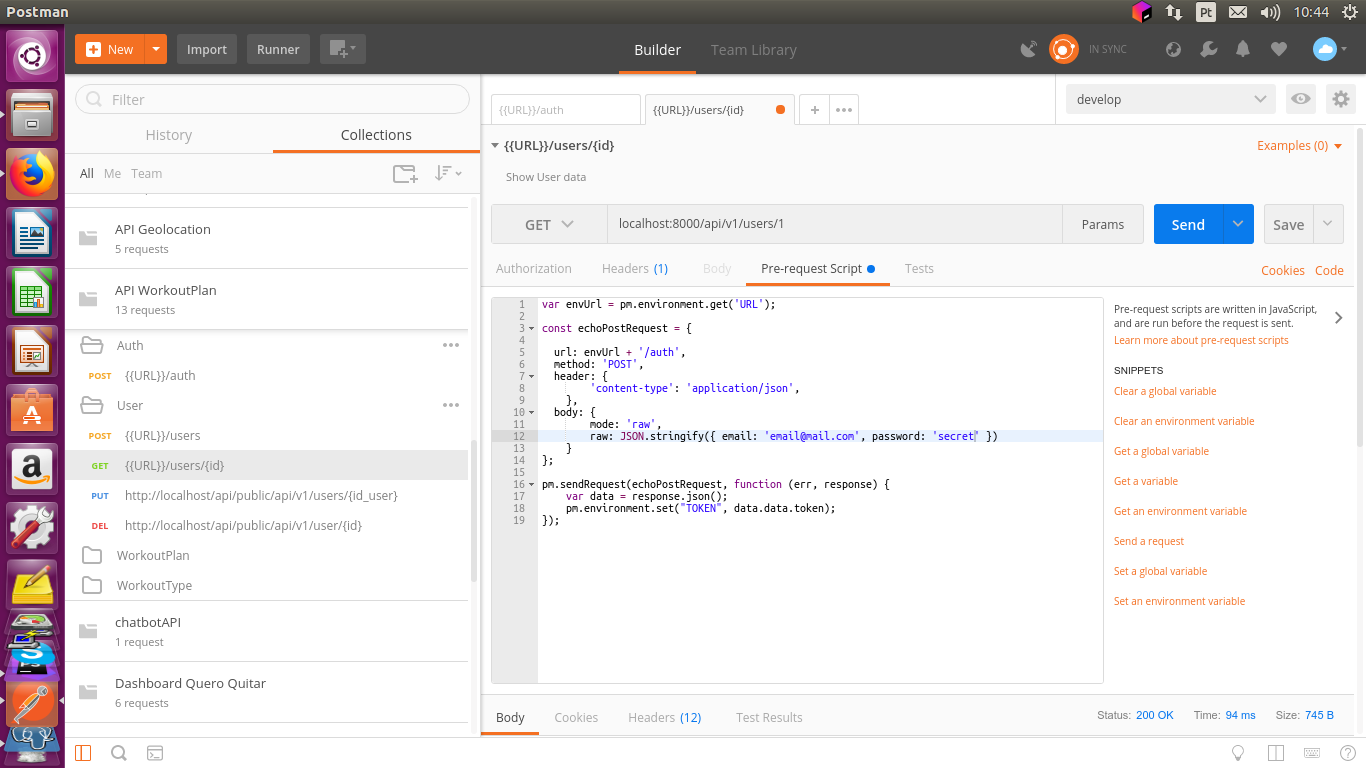Open the New button dropdown arrow
This screenshot has height=768, width=1366.
(156, 49)
